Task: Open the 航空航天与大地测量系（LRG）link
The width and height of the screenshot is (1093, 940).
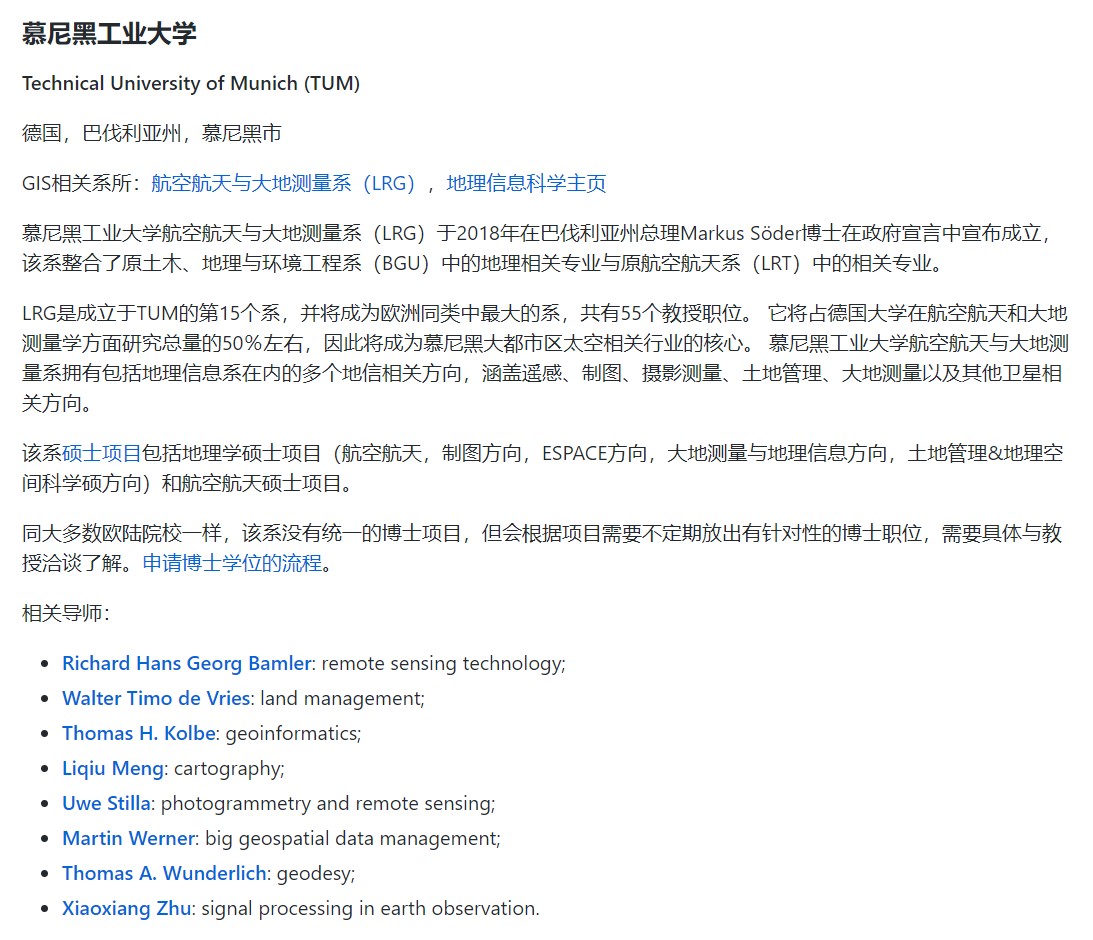Action: point(283,183)
